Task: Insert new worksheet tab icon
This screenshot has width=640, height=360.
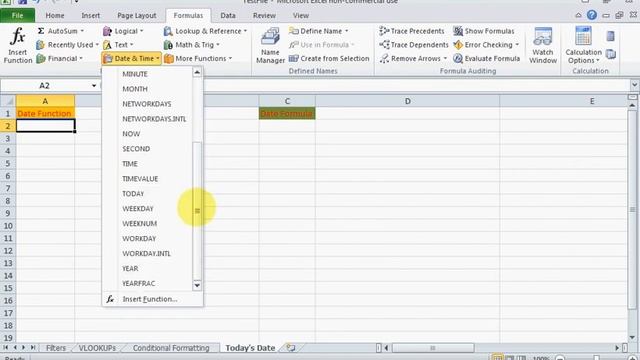Action: point(291,348)
